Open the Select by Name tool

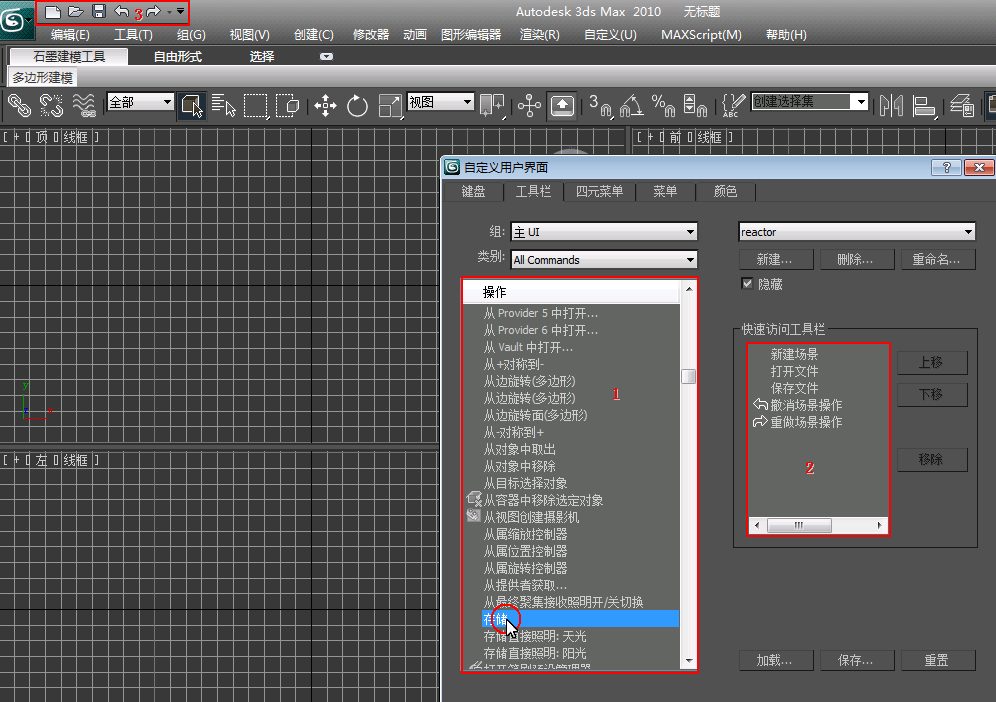(x=224, y=105)
